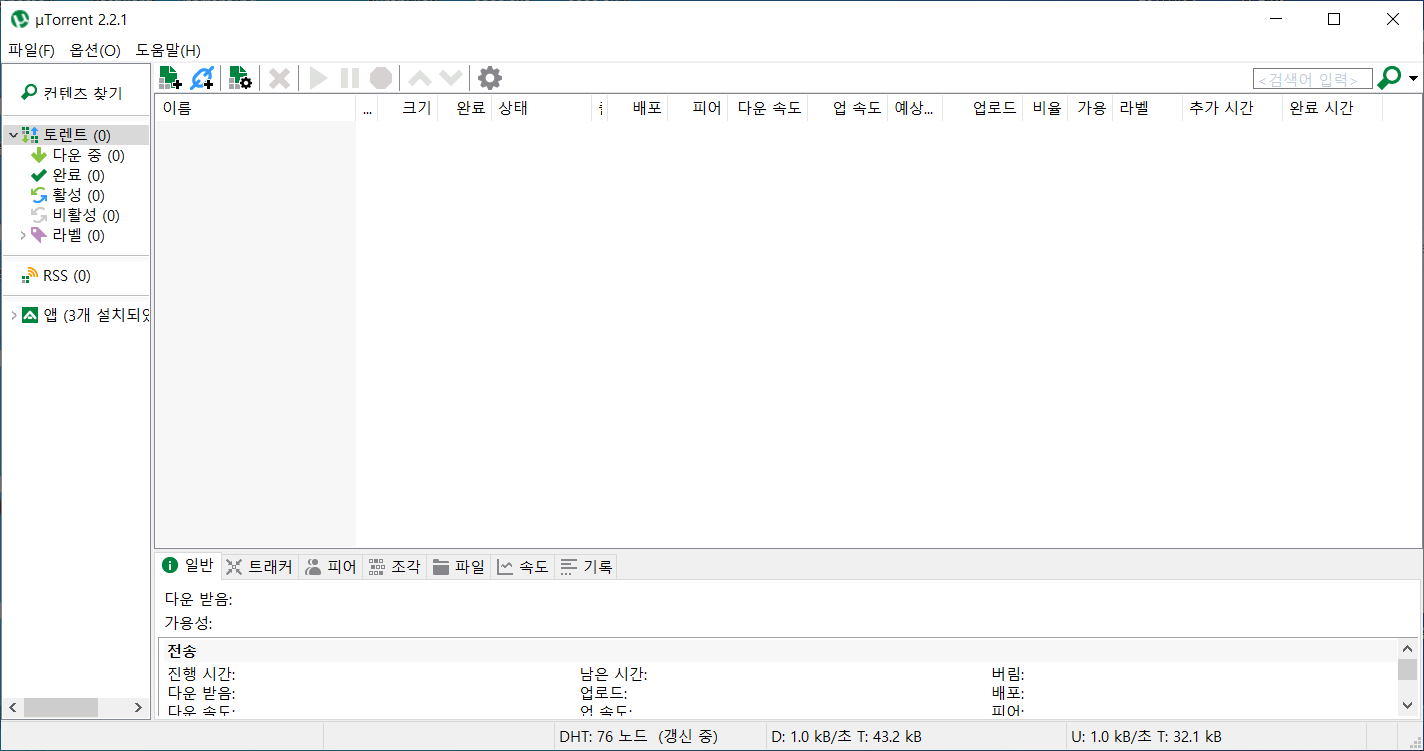The width and height of the screenshot is (1424, 751).
Task: Sort by the 업로드 column header
Action: point(983,108)
